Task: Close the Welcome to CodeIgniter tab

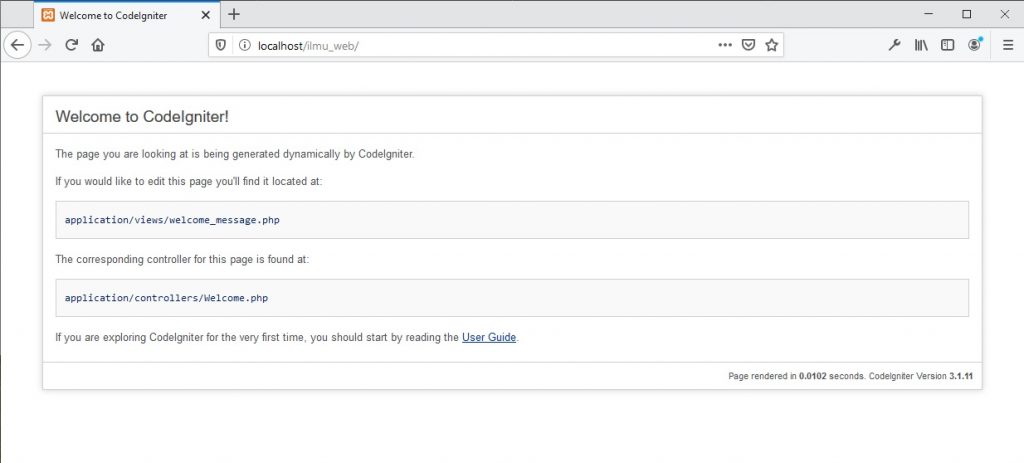Action: pyautogui.click(x=205, y=15)
